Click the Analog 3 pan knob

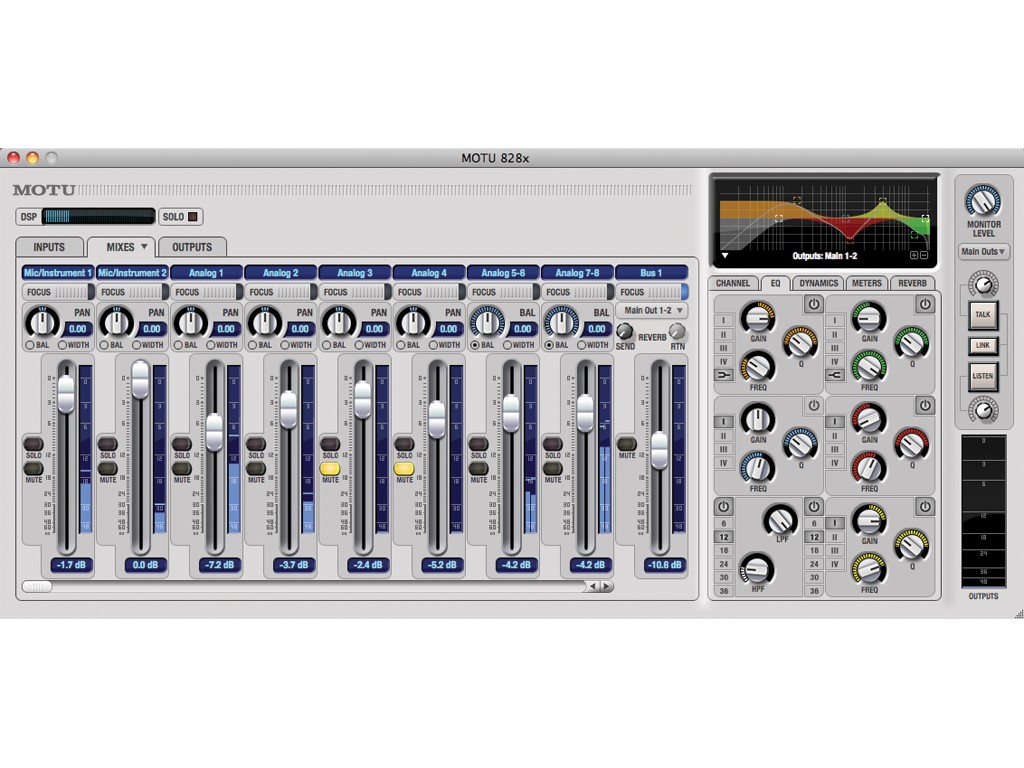click(x=338, y=323)
